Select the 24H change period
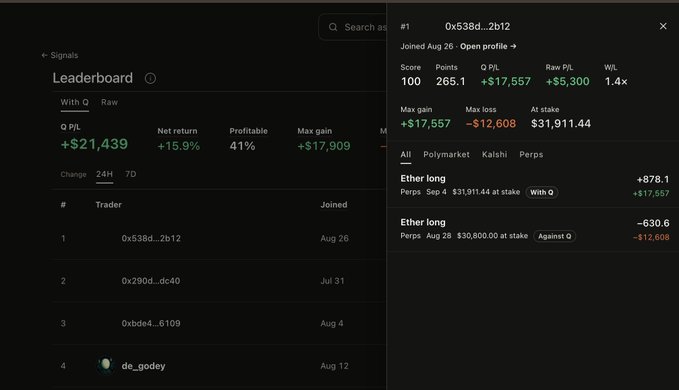The height and width of the screenshot is (390, 679). click(104, 174)
